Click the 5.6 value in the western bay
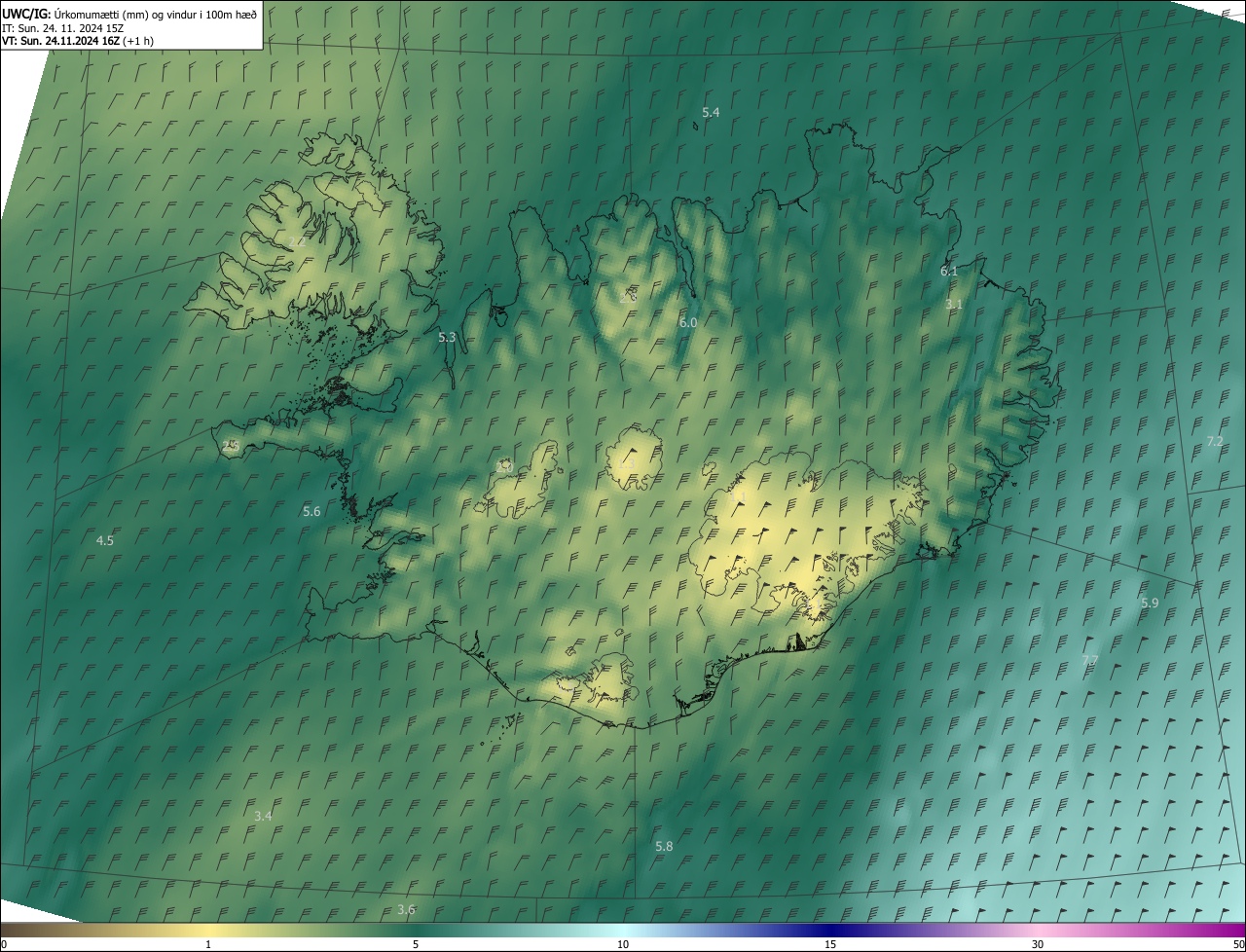The width and height of the screenshot is (1246, 952). 311,512
